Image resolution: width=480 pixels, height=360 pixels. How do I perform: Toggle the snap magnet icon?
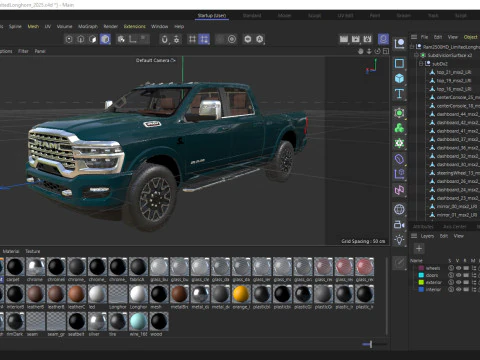tap(164, 39)
